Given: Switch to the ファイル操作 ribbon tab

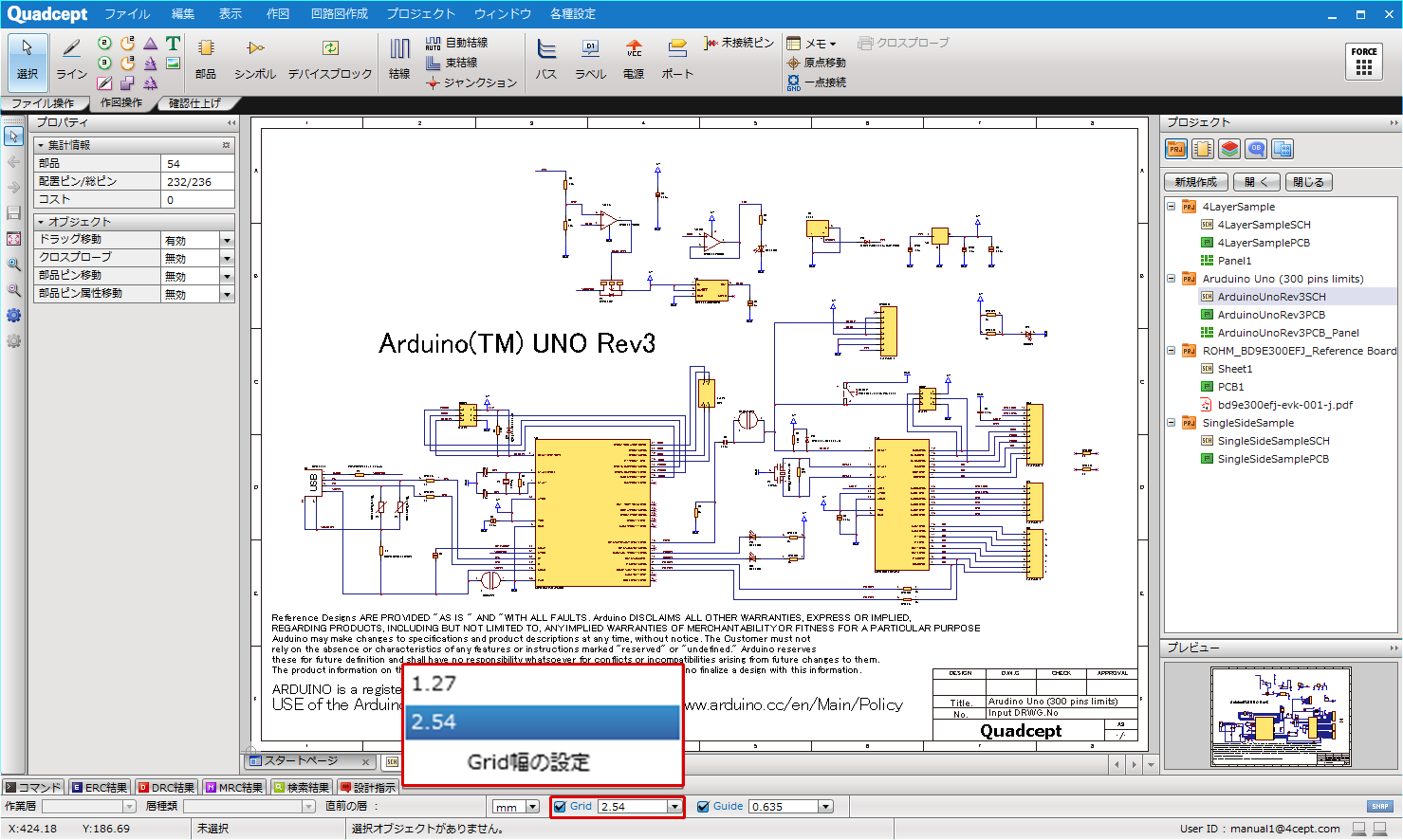Looking at the screenshot, I should [43, 103].
